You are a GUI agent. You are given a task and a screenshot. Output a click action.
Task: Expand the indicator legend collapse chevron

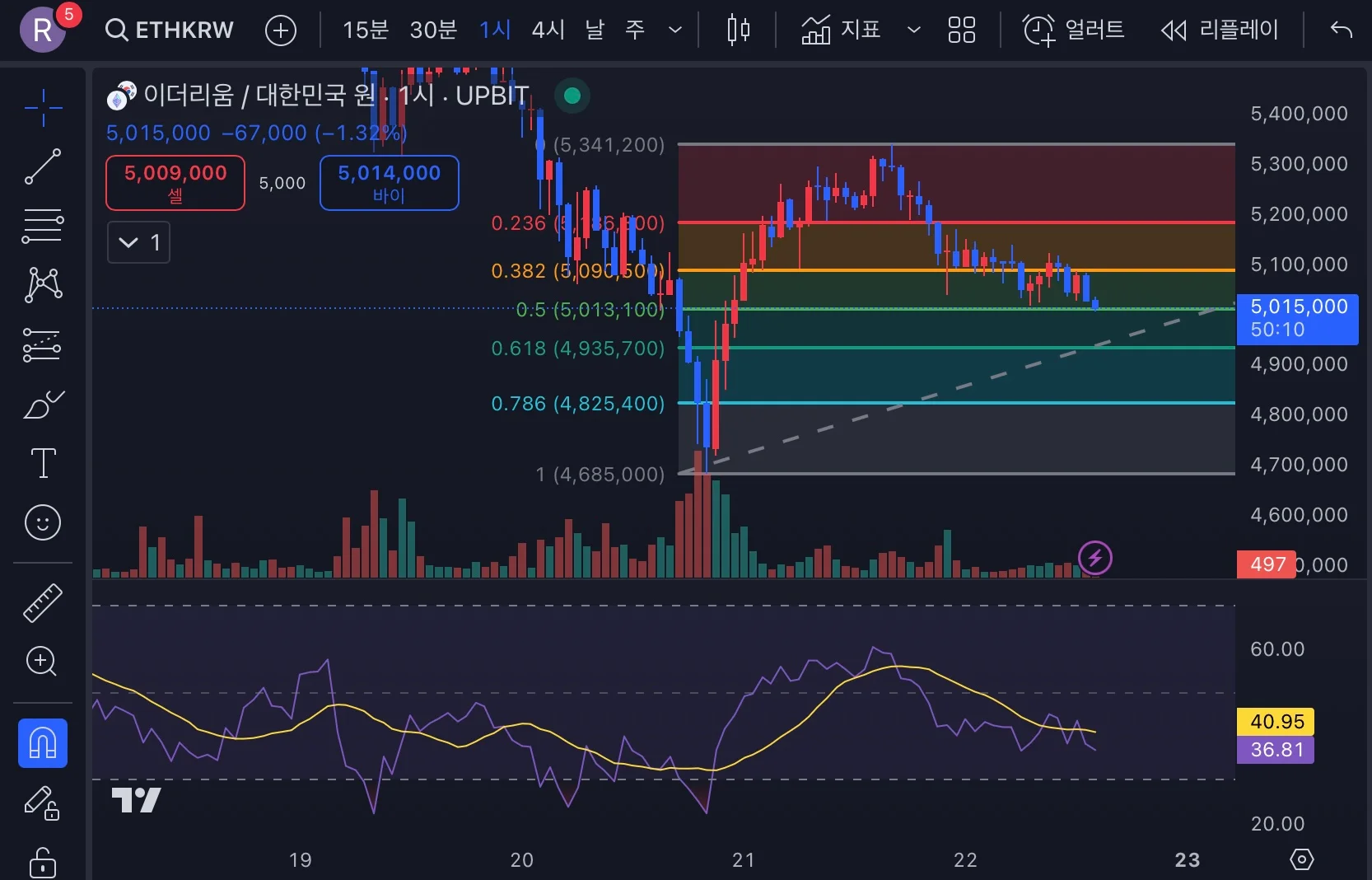coord(138,242)
